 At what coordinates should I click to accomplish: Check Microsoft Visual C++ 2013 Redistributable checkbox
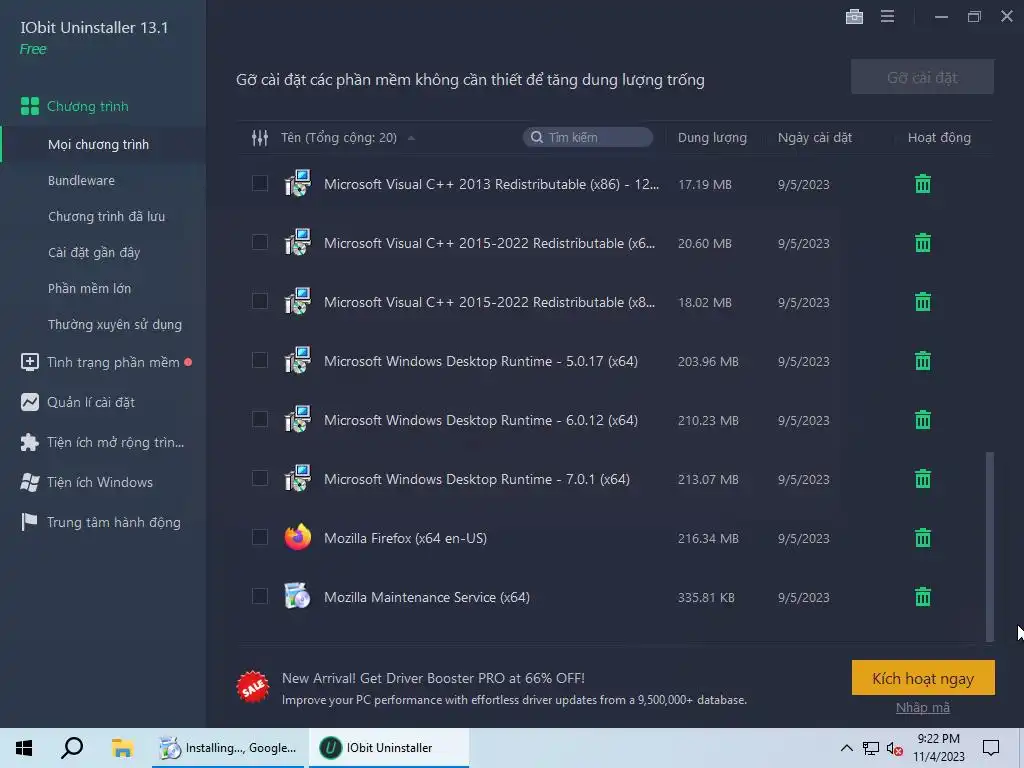point(260,184)
